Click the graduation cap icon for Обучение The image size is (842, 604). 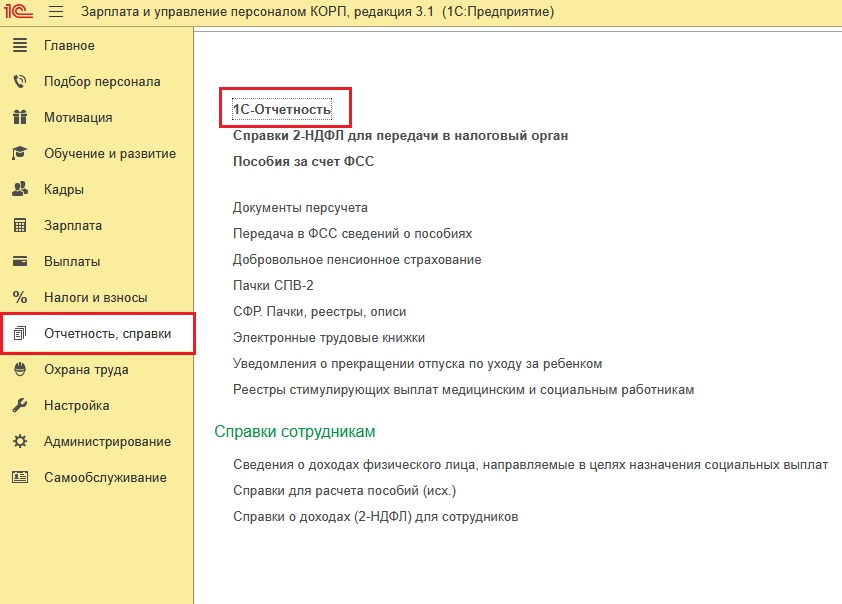[x=19, y=154]
